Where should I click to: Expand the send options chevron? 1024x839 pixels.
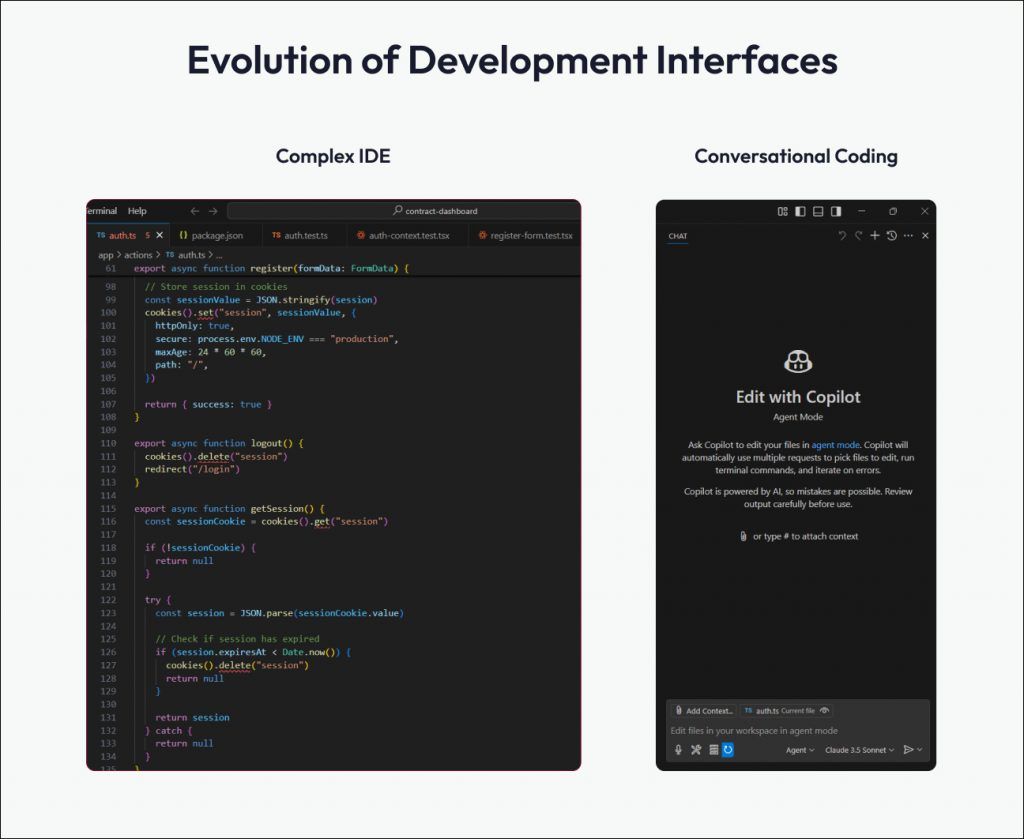click(920, 750)
